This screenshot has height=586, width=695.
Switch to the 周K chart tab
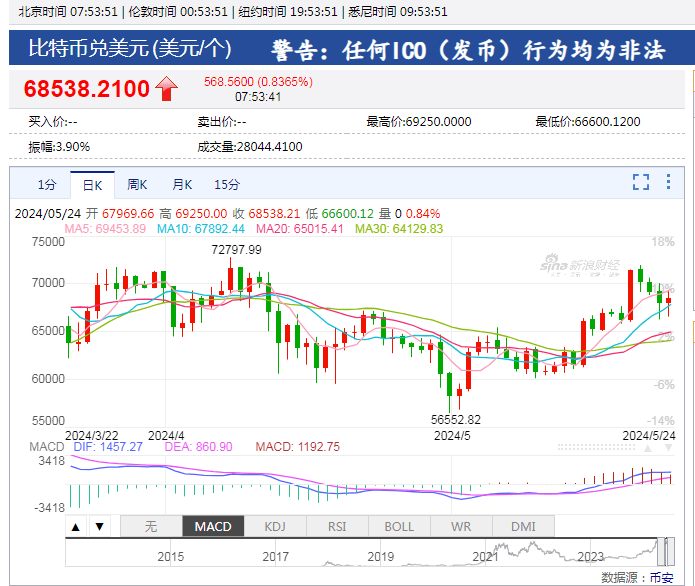pyautogui.click(x=137, y=184)
